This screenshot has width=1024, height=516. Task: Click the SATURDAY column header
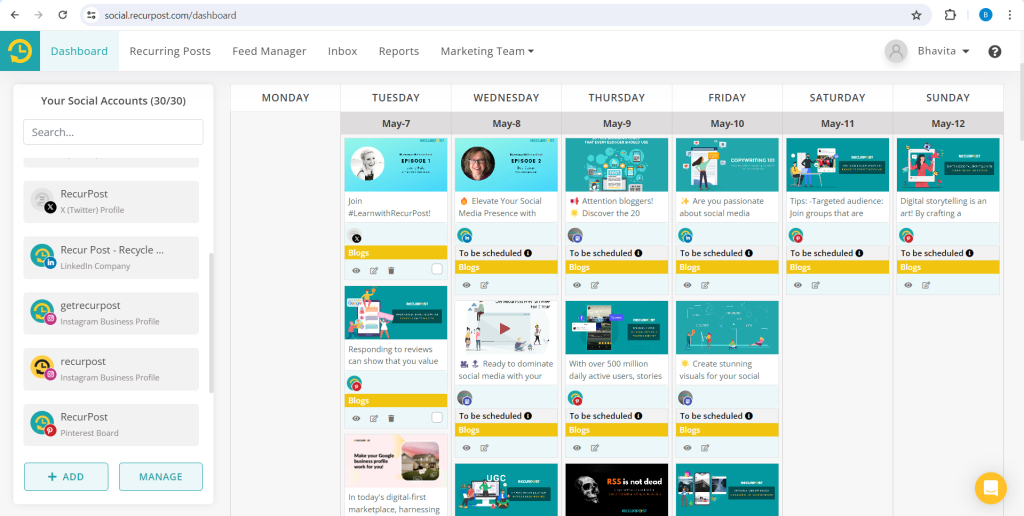[x=837, y=98]
